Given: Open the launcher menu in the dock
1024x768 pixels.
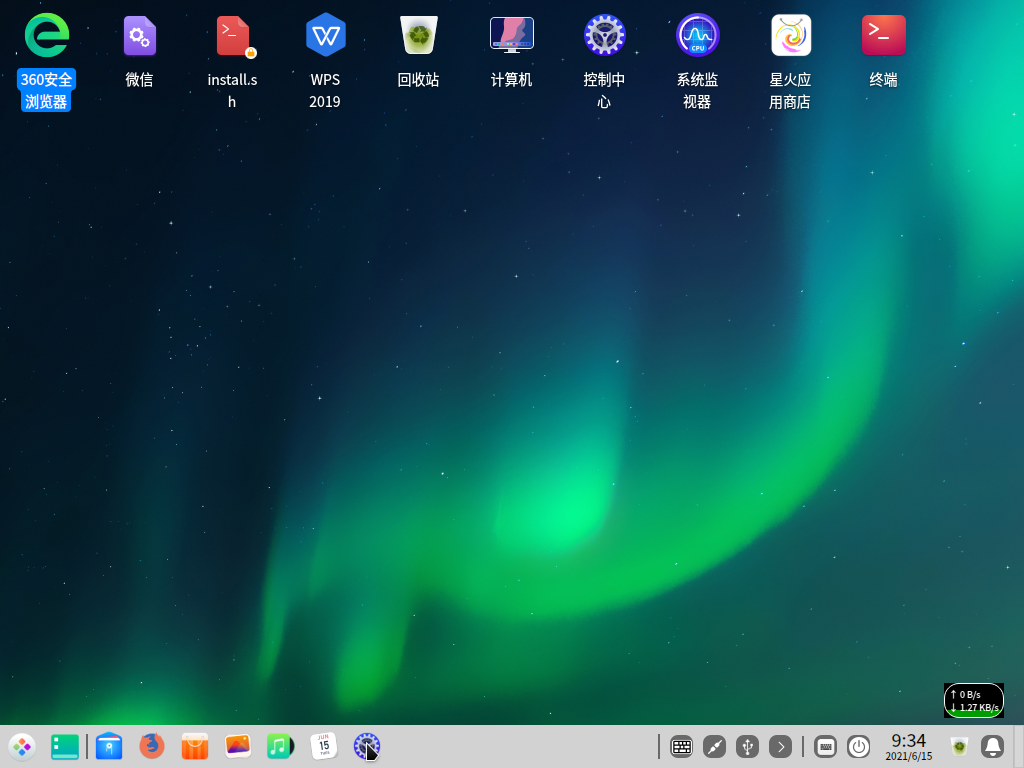Looking at the screenshot, I should [22, 746].
